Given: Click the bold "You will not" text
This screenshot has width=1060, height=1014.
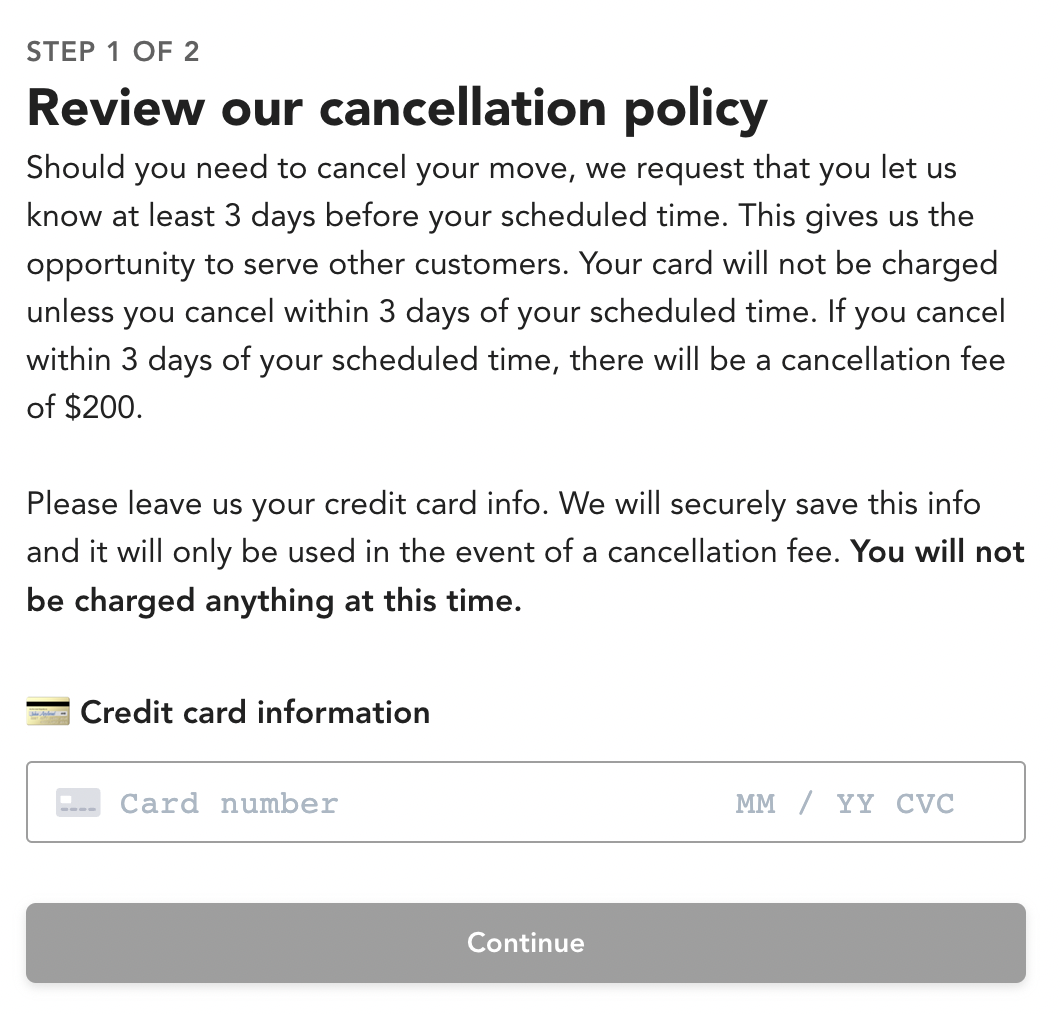Looking at the screenshot, I should (937, 552).
